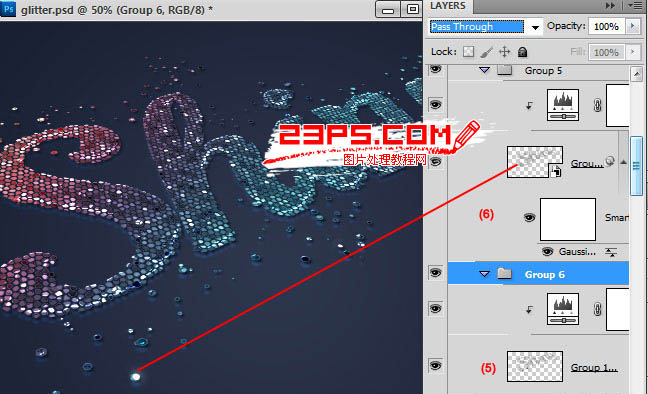Image resolution: width=648 pixels, height=394 pixels.
Task: Click the Photoshop document icon beside glitter.psd
Action: click(8, 9)
